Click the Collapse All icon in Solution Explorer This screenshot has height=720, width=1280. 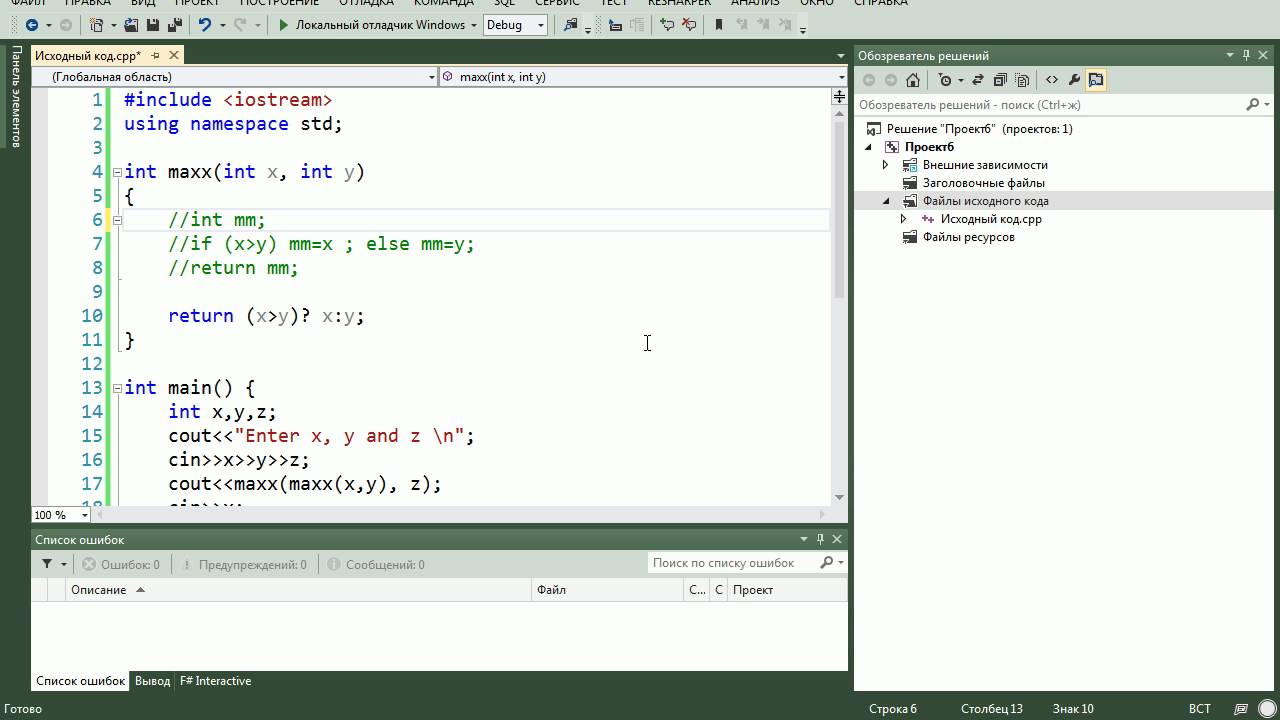point(1000,80)
